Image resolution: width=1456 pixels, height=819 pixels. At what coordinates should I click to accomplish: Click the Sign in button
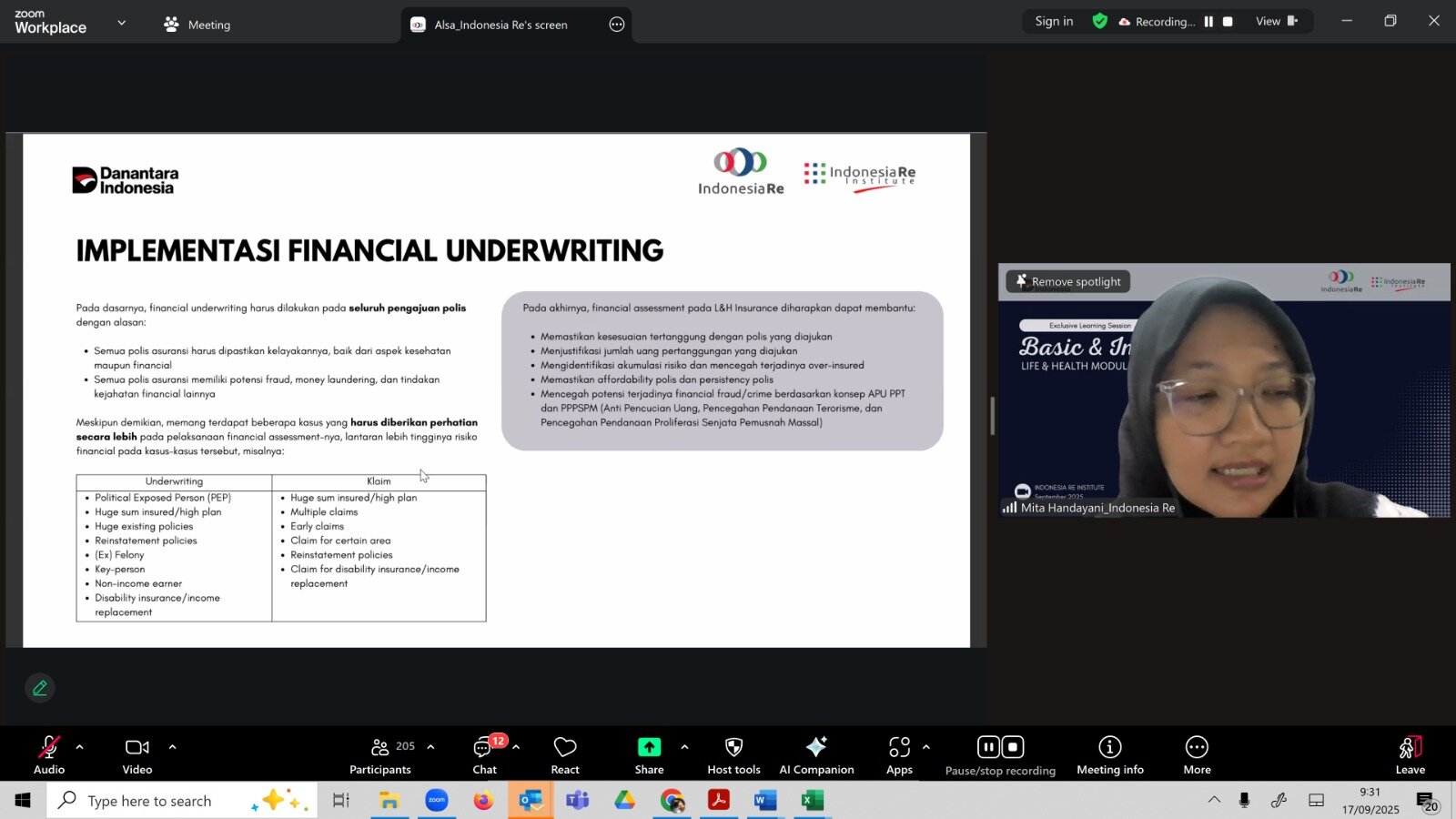click(1054, 22)
